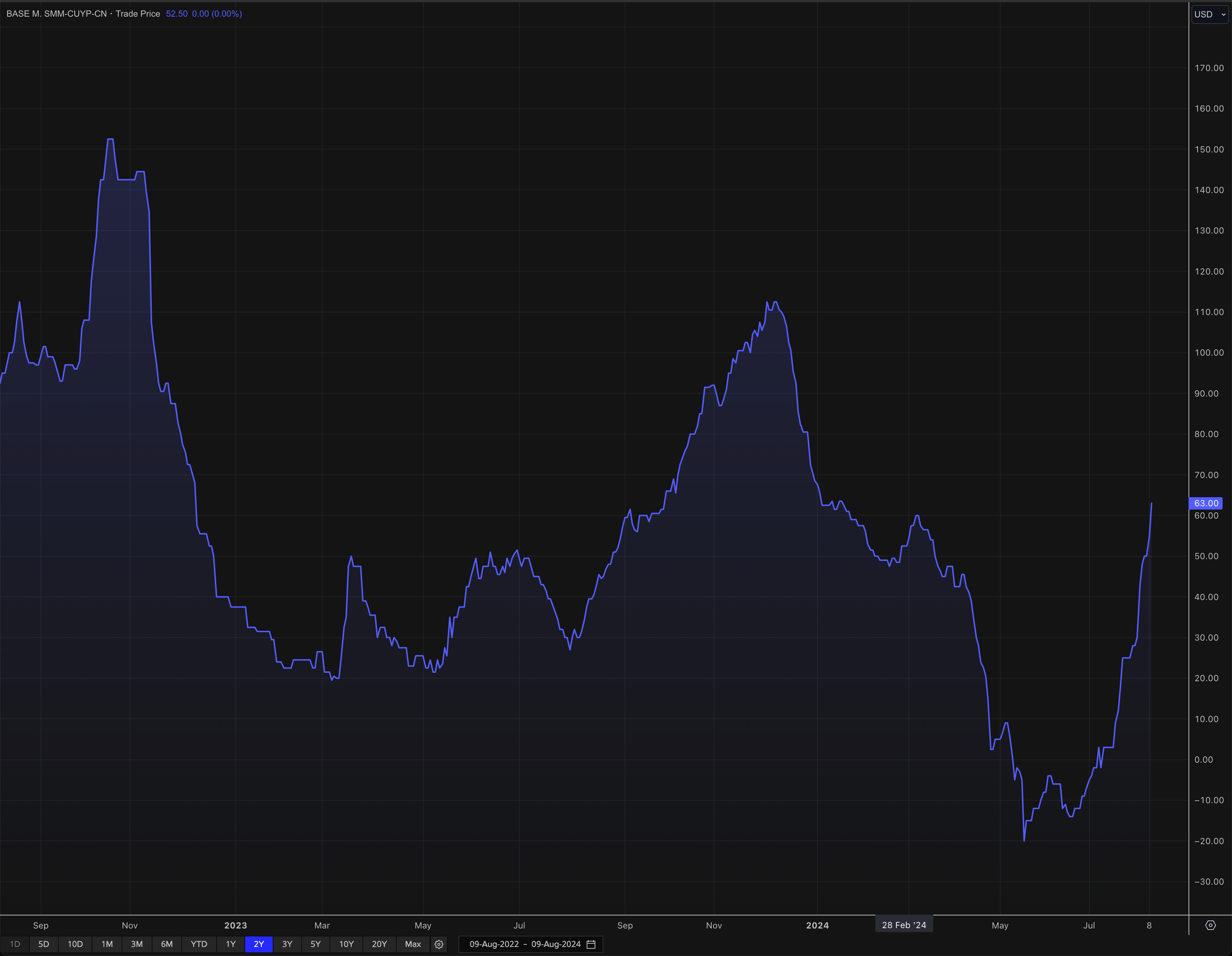Switch to the 1M time range

[107, 944]
